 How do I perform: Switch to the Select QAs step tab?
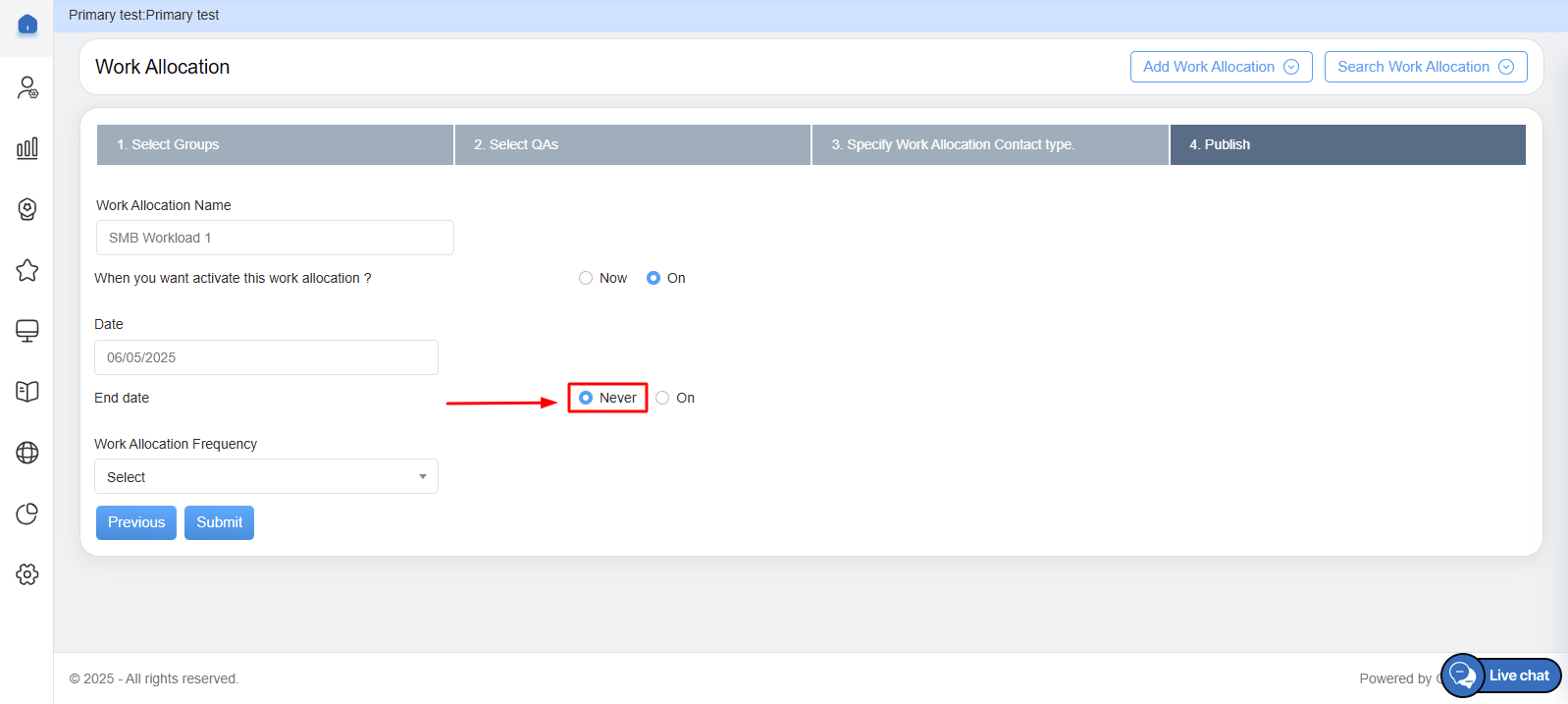632,144
